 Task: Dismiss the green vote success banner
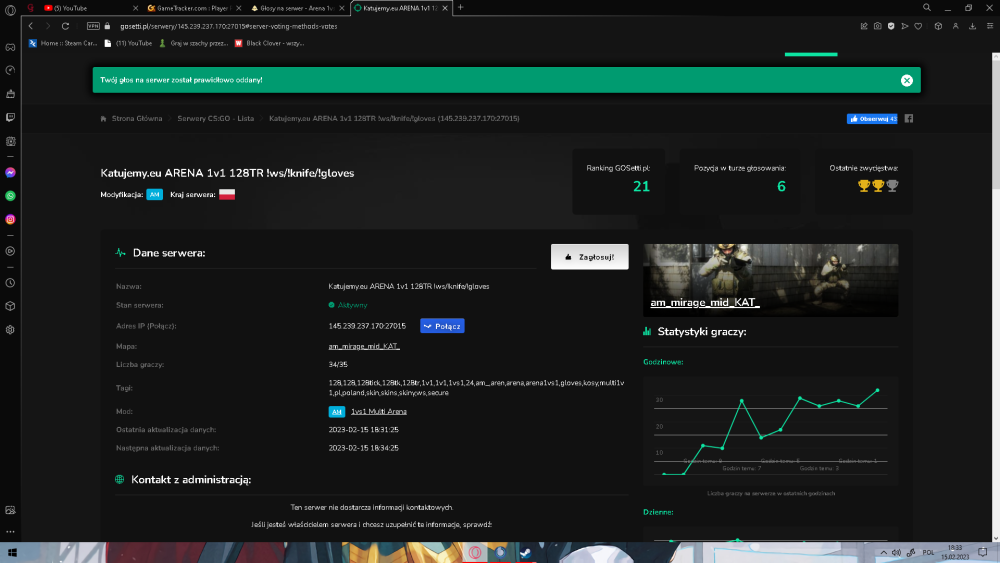click(906, 80)
